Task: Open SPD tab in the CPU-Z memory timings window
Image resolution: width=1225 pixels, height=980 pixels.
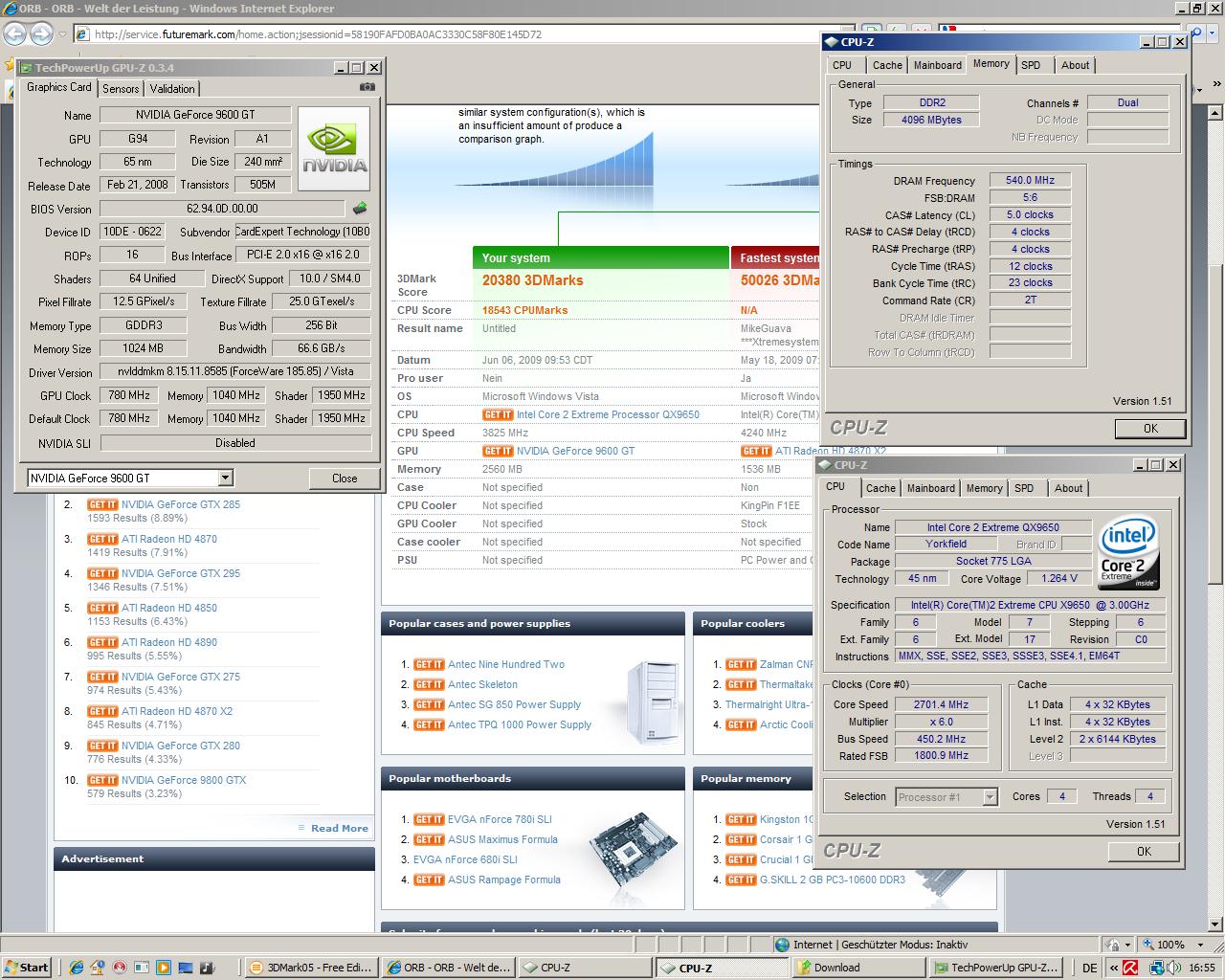Action: point(1031,65)
